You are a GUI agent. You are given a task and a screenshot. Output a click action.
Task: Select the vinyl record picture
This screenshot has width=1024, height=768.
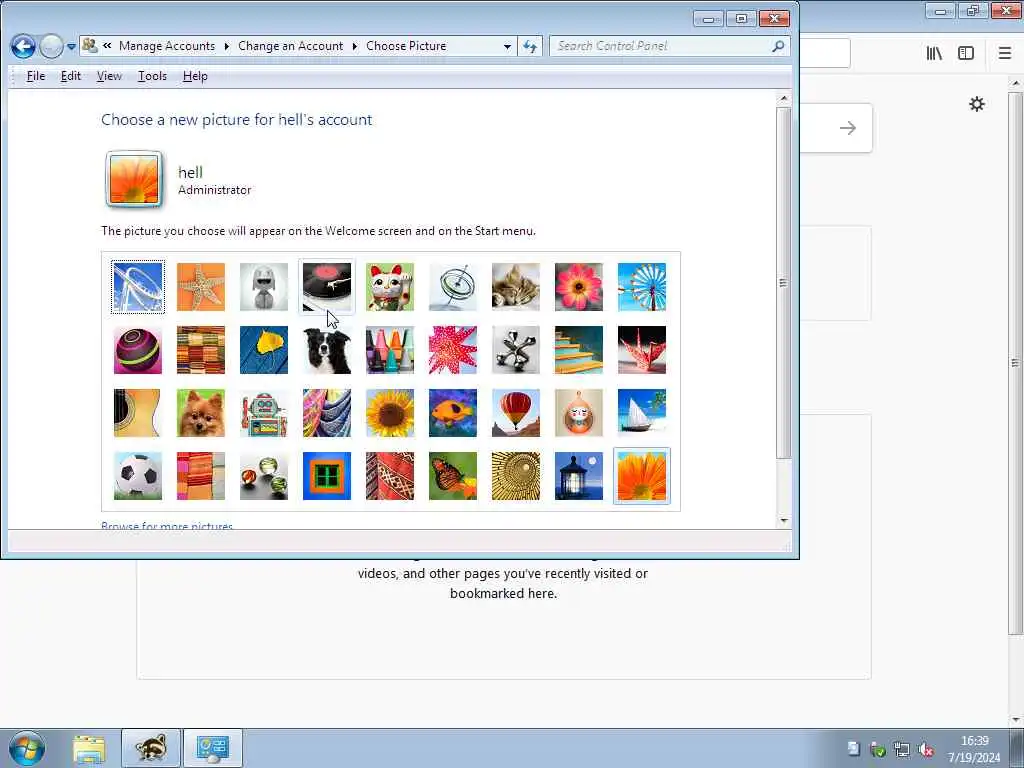(x=327, y=287)
